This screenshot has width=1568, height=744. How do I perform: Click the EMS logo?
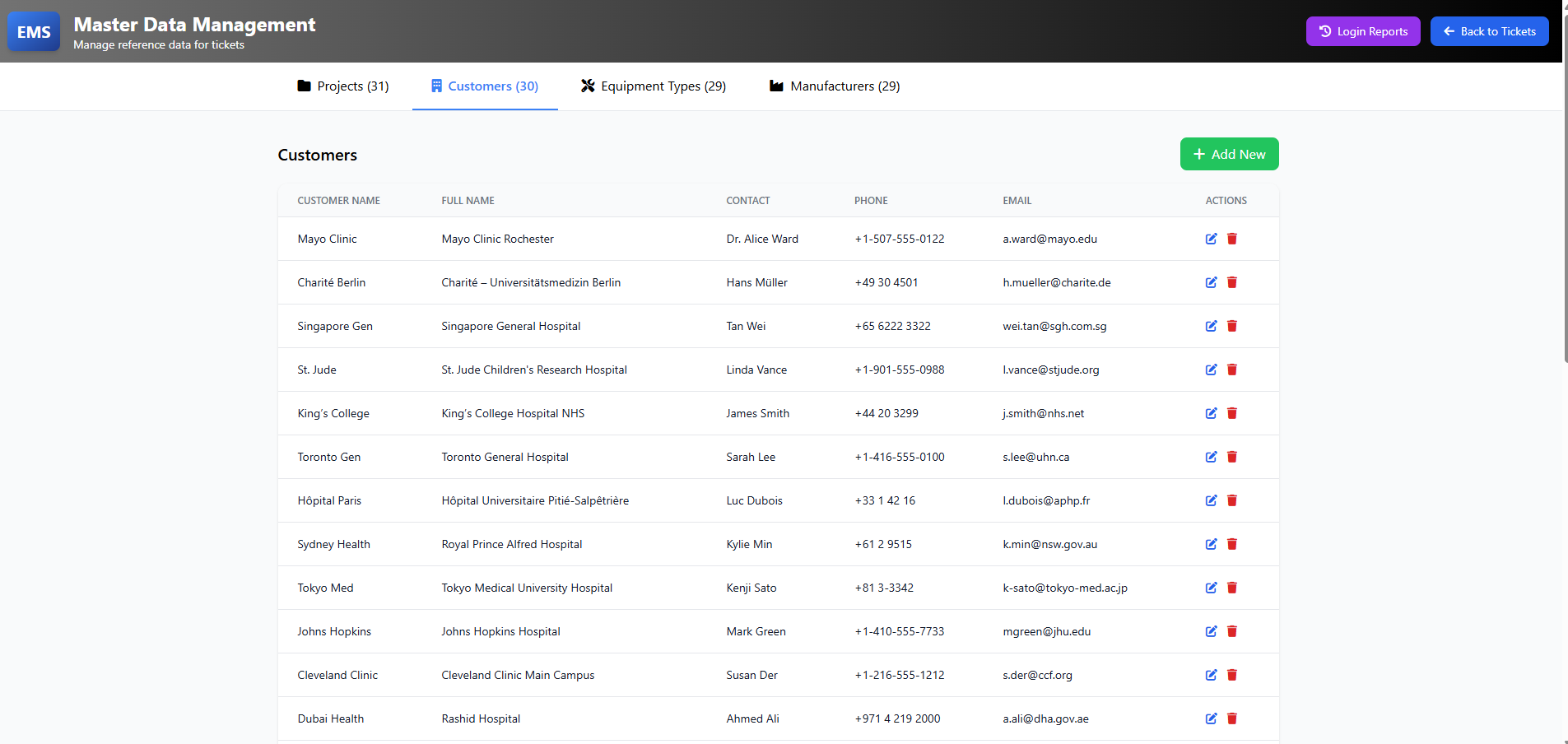pyautogui.click(x=33, y=31)
